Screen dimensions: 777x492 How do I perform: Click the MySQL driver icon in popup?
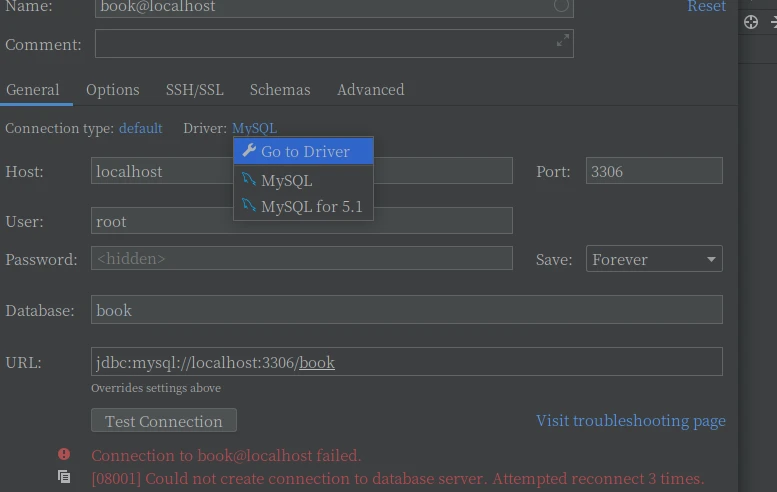pyautogui.click(x=249, y=180)
